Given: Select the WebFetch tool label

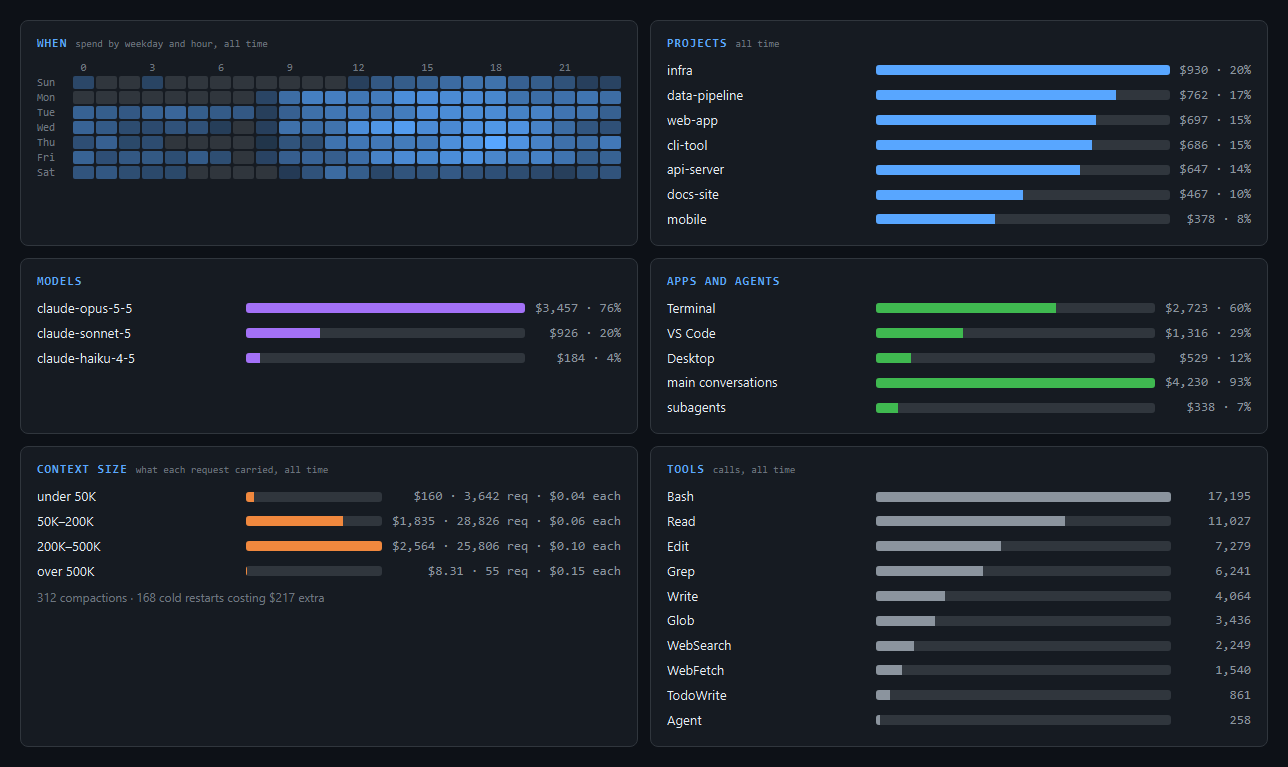Looking at the screenshot, I should point(696,671).
